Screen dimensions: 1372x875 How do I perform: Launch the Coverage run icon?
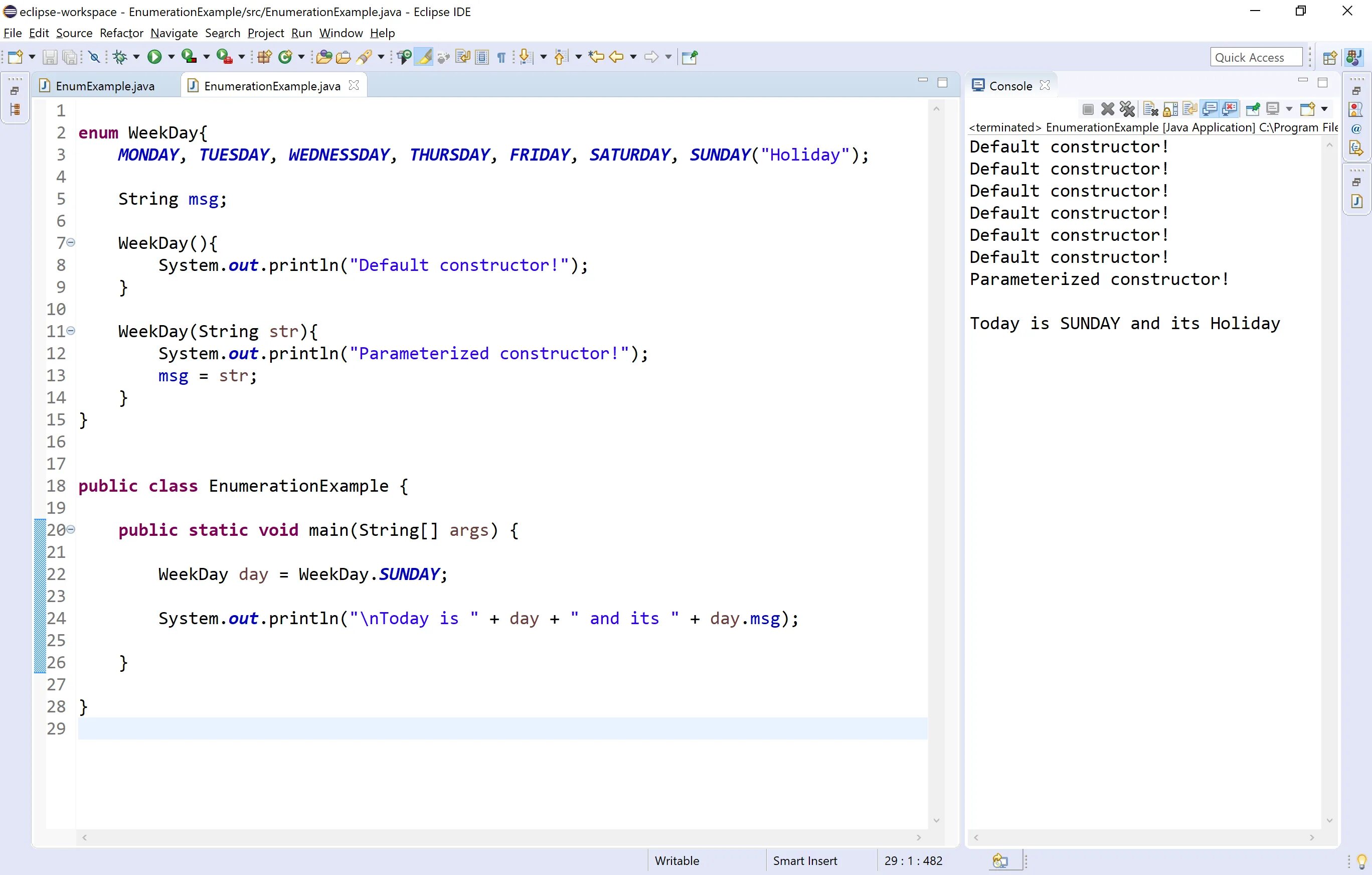(189, 56)
